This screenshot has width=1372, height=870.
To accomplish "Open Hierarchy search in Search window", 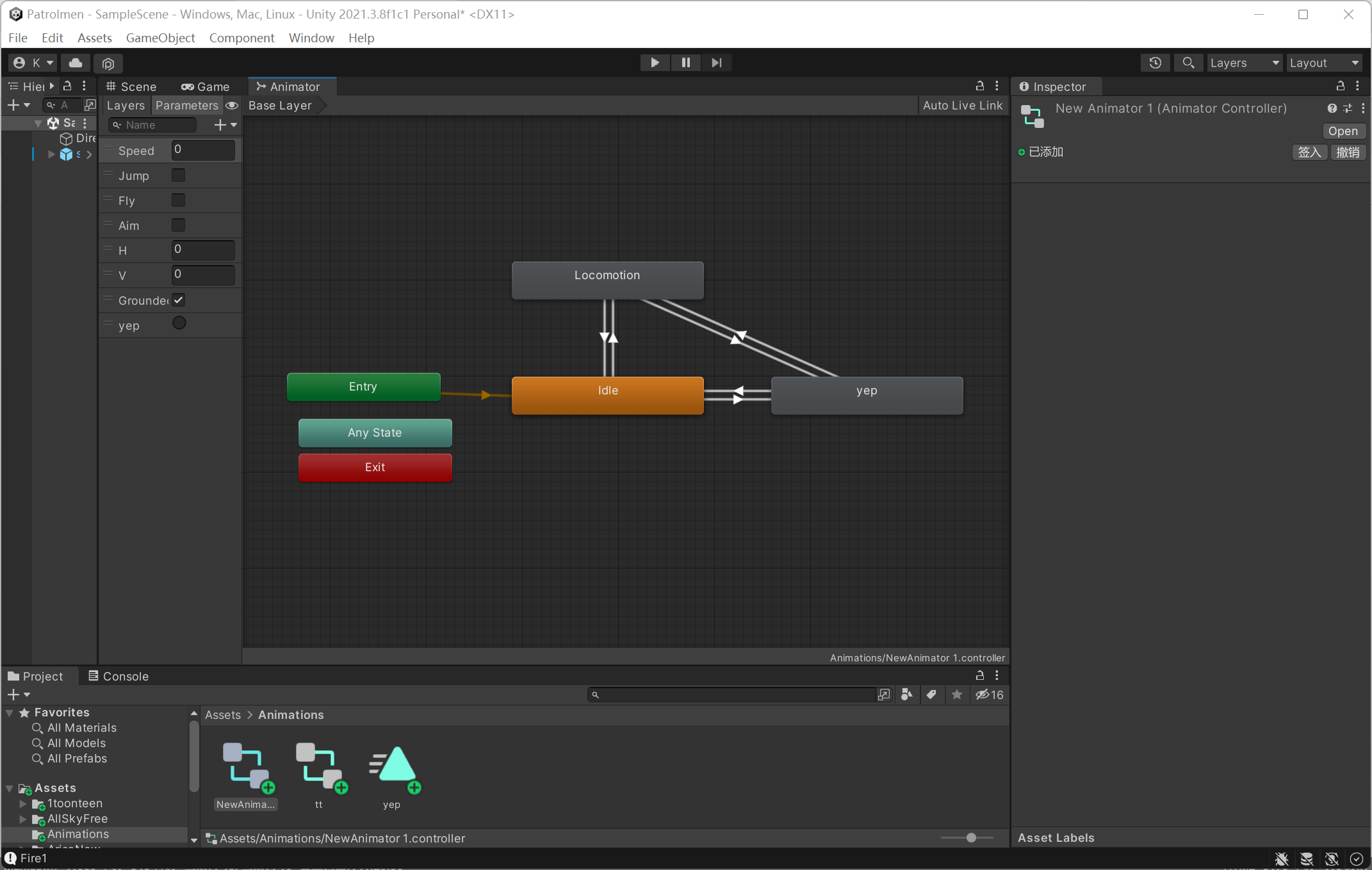I will 90,105.
